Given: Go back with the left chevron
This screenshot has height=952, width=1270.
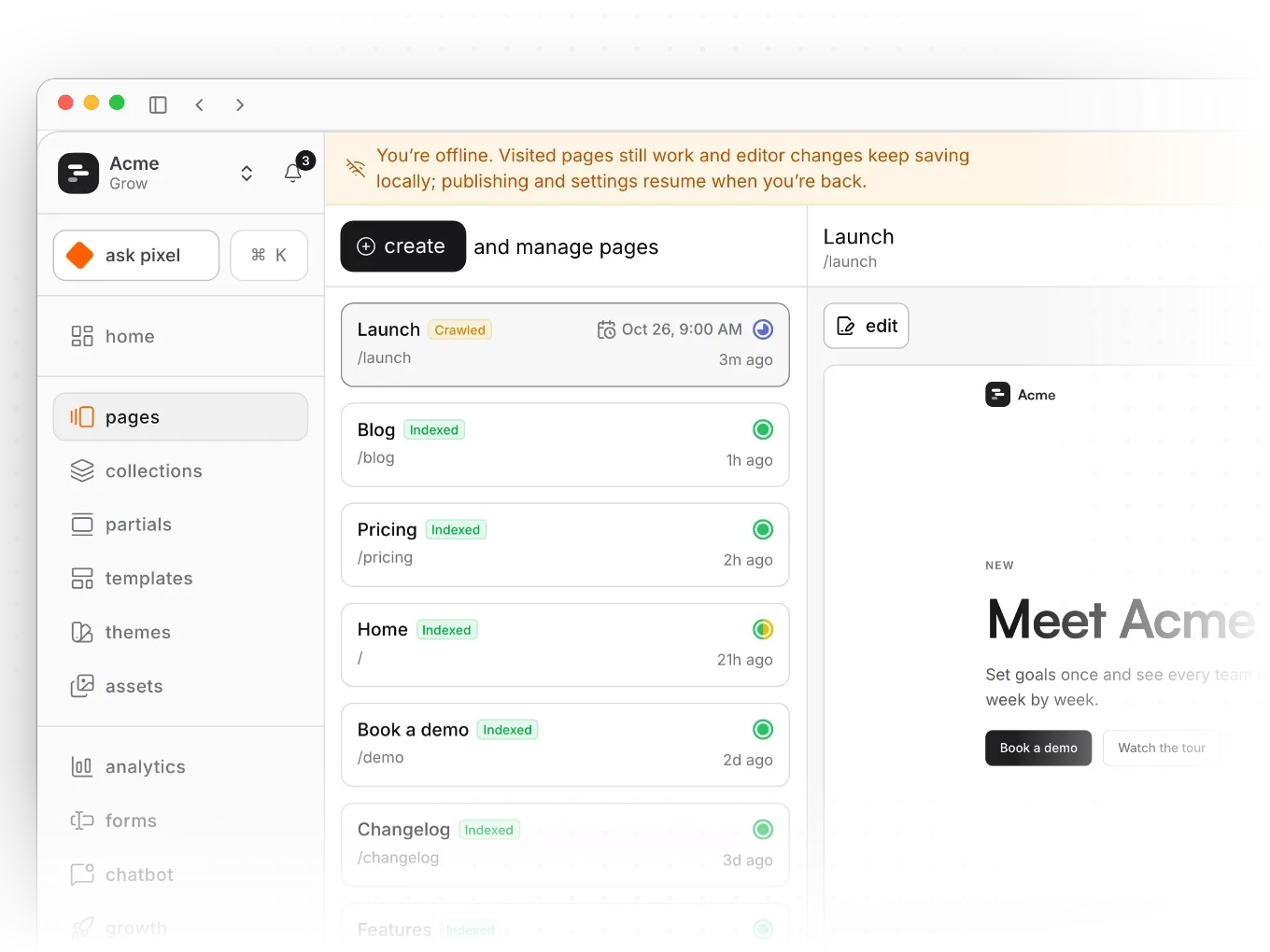Looking at the screenshot, I should click(x=199, y=105).
